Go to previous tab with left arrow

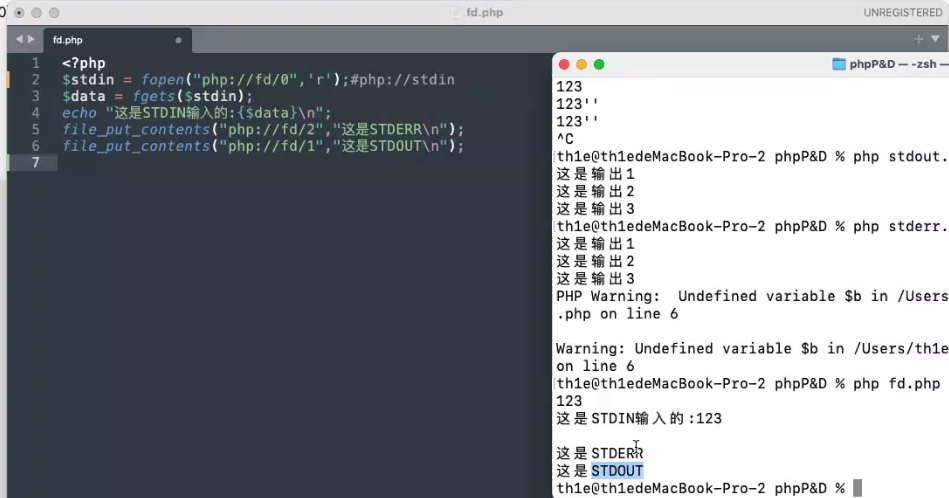19,39
